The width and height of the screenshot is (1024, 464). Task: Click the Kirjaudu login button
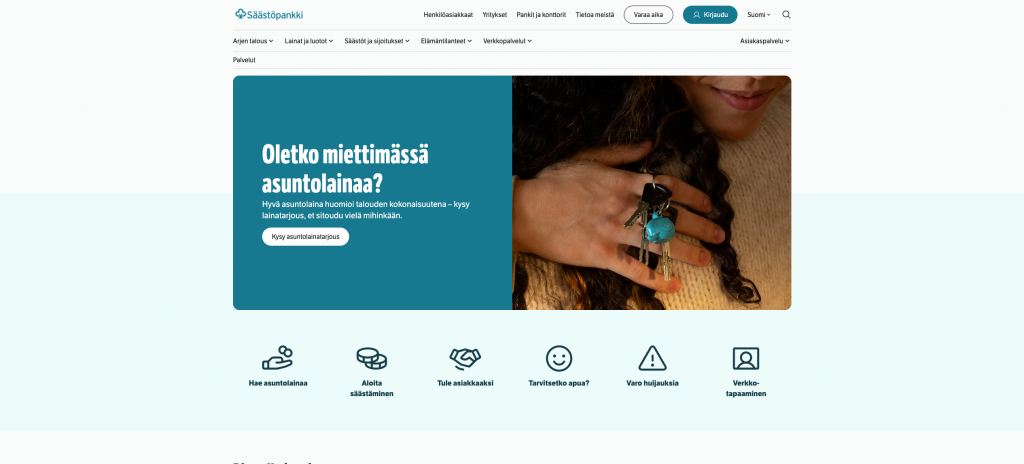[710, 14]
